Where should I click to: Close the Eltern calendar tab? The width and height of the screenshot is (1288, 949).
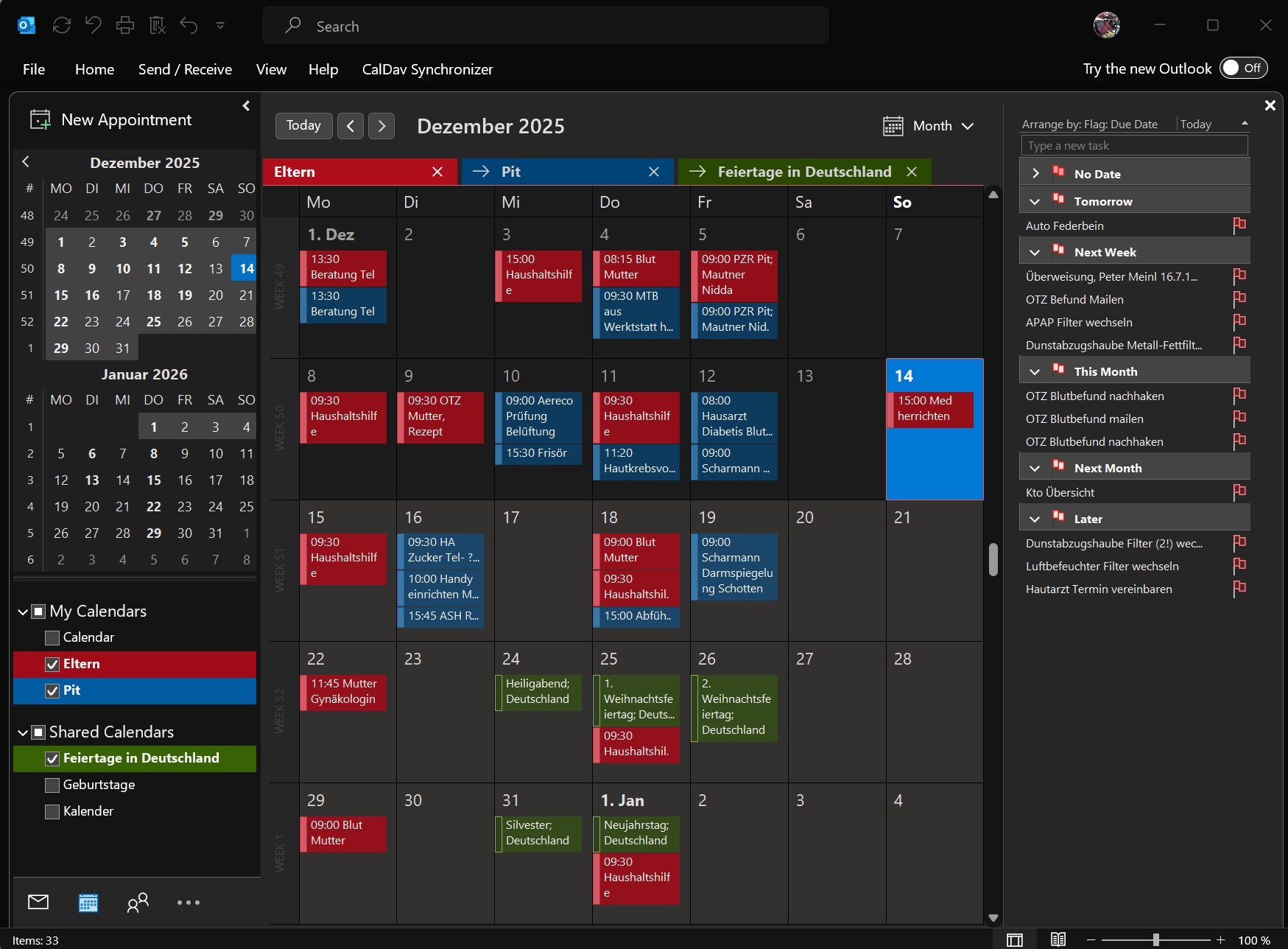(x=437, y=172)
